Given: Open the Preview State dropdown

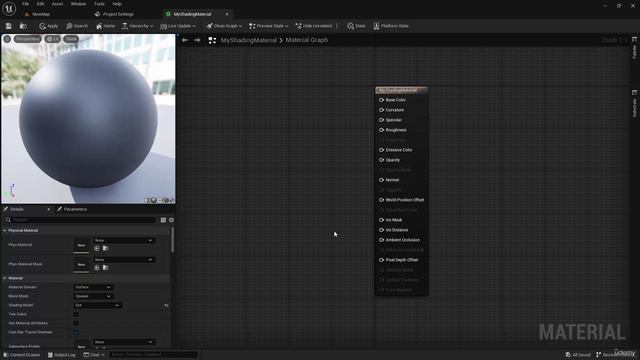Looking at the screenshot, I should 269,26.
